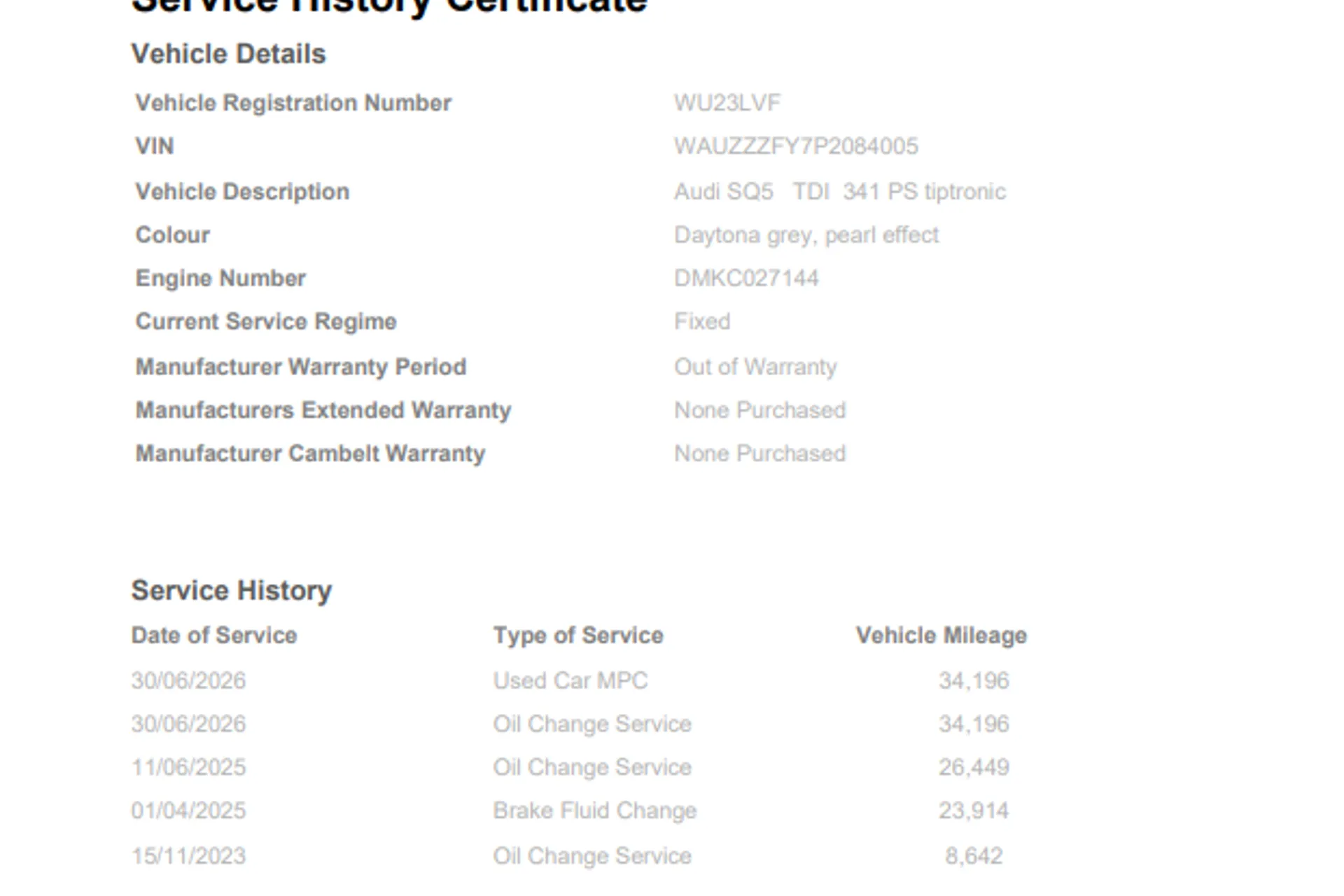Click the Vehicle Details heading
Viewport: 1344px width, 896px height.
click(x=229, y=54)
